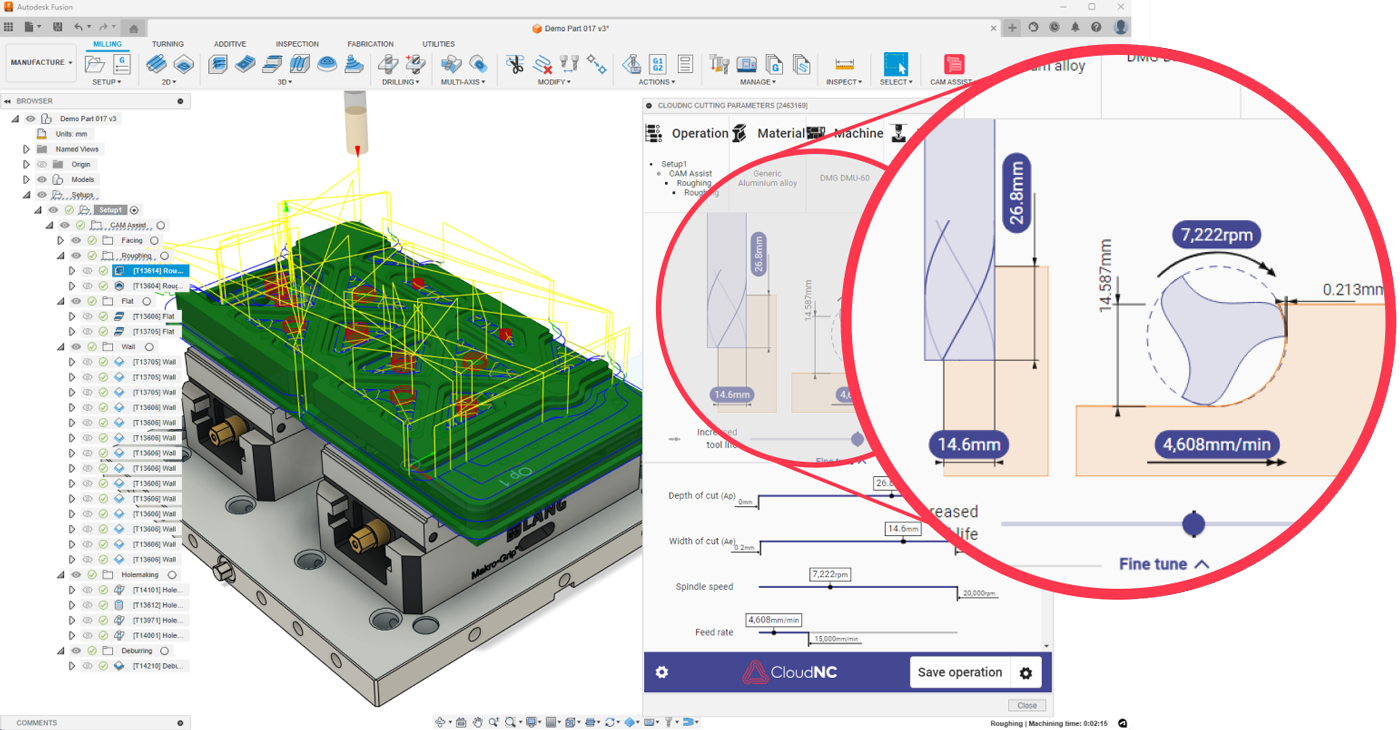Toggle visibility eye for Deburring folder
This screenshot has height=730, width=1400.
(x=76, y=651)
